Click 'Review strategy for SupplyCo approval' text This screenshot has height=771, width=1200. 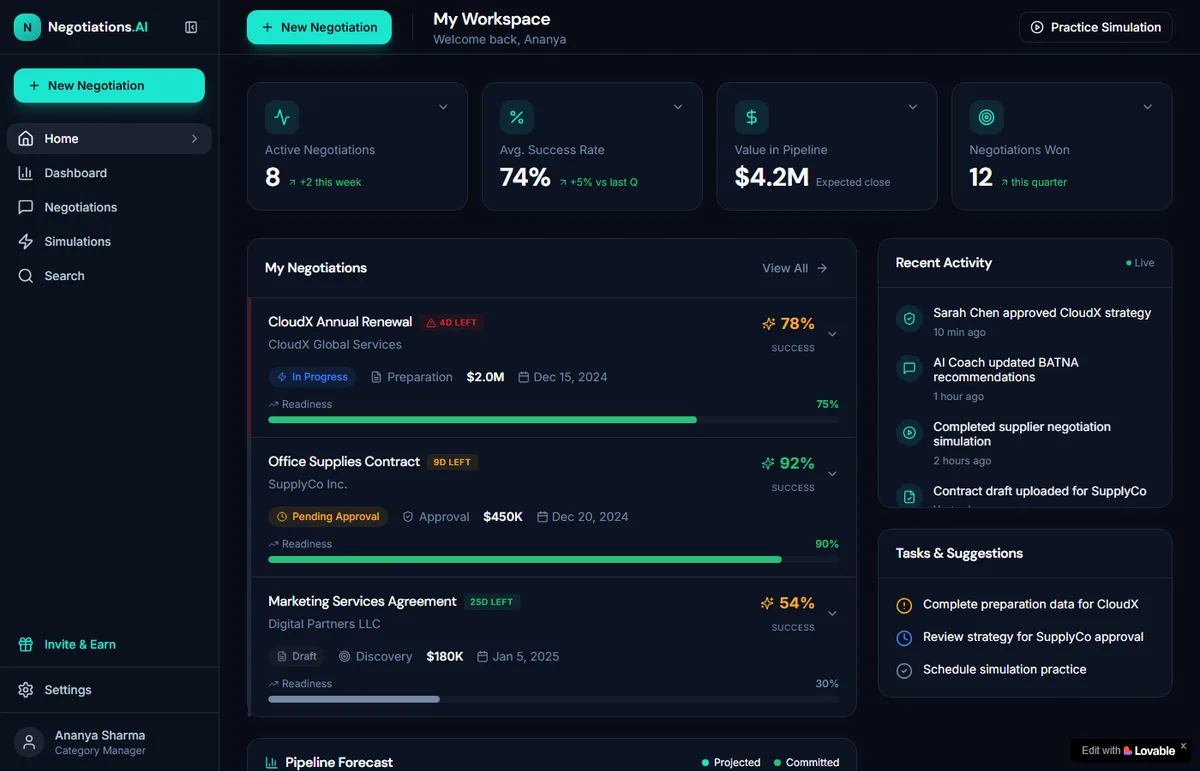click(1033, 637)
